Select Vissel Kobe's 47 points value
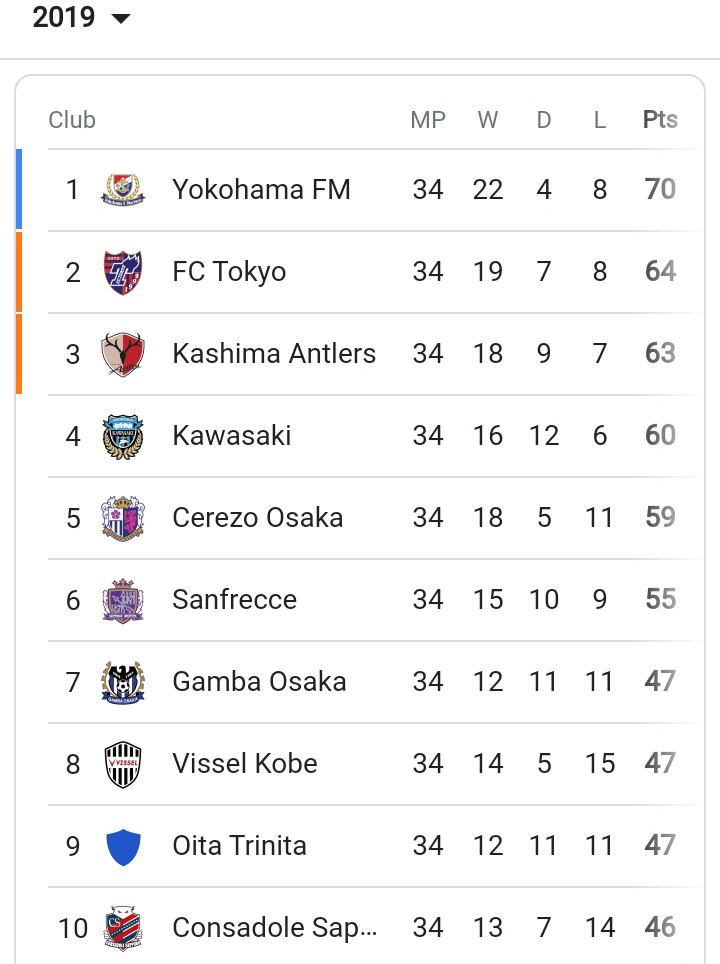The height and width of the screenshot is (964, 720). pos(660,764)
